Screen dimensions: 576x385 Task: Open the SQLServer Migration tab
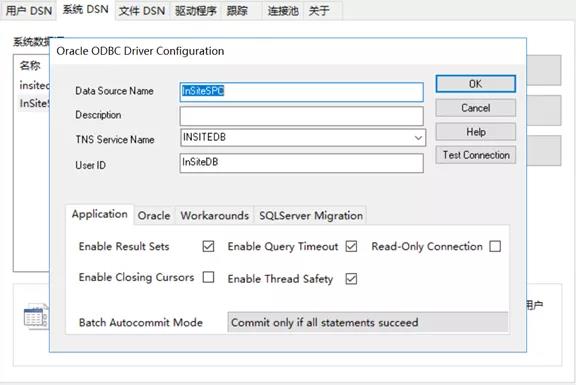click(311, 216)
